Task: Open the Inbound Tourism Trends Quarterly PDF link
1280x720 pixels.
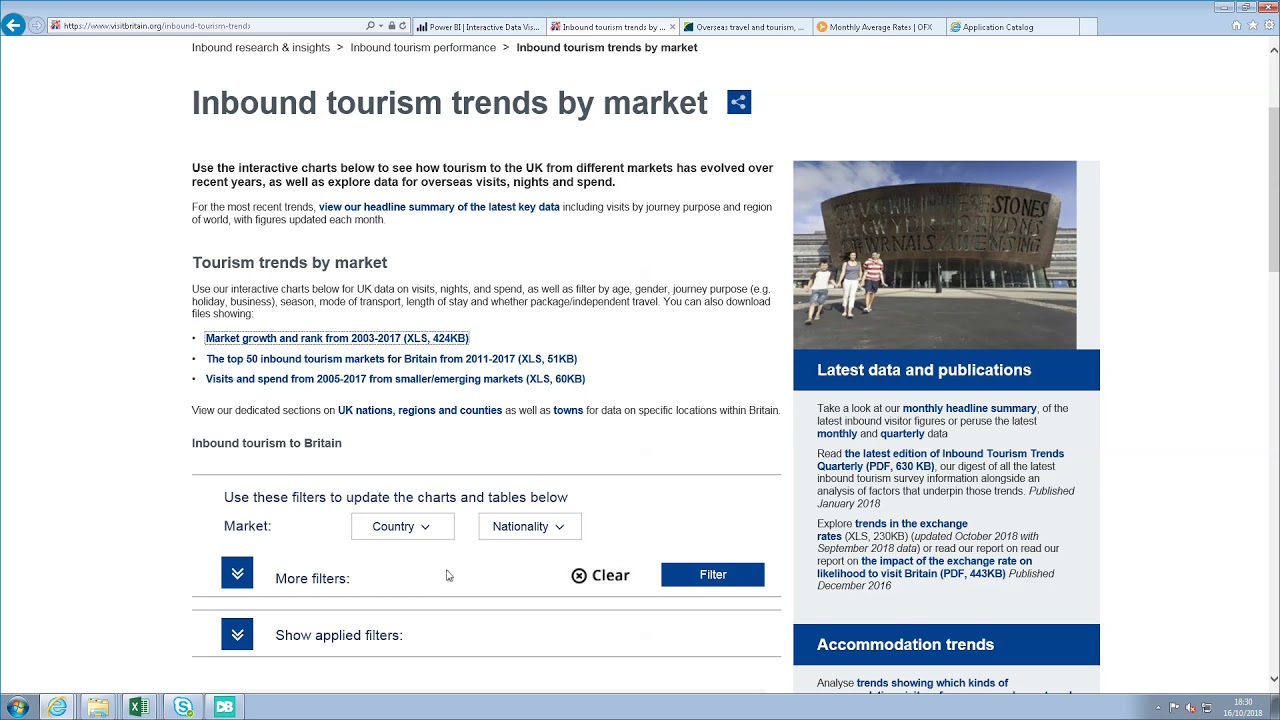Action: [x=940, y=460]
